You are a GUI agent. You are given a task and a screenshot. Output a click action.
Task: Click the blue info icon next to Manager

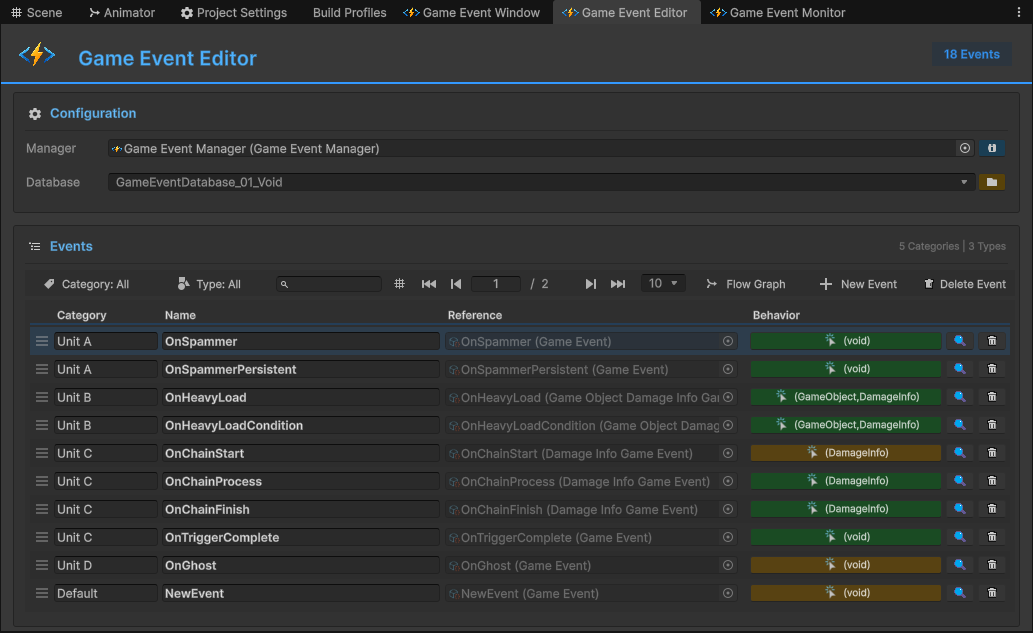[x=991, y=147]
